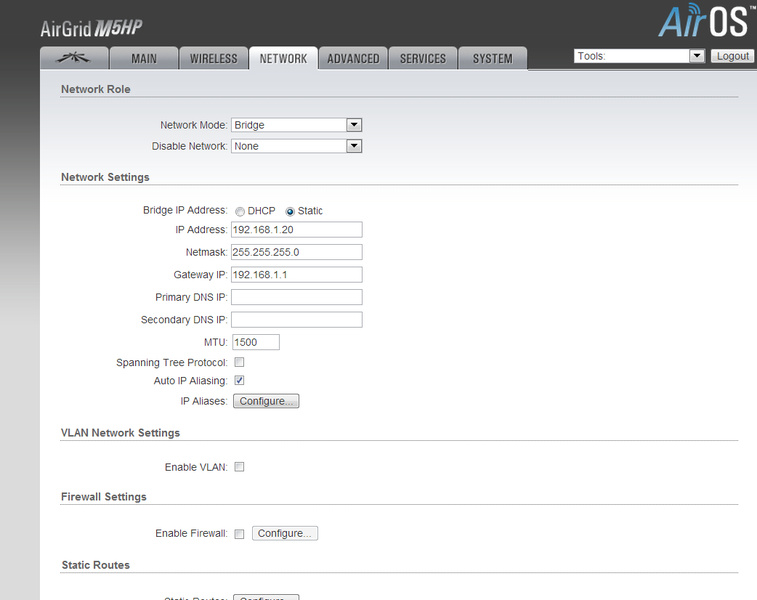Check the Enable Firewall checkbox

(x=239, y=534)
